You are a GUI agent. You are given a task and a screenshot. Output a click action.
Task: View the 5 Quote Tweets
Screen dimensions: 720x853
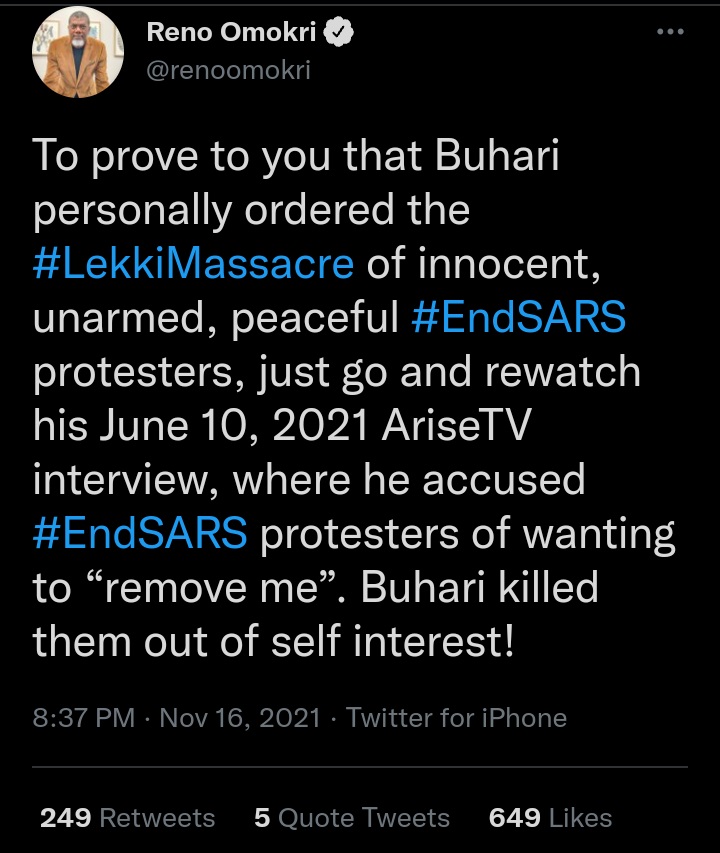point(352,818)
